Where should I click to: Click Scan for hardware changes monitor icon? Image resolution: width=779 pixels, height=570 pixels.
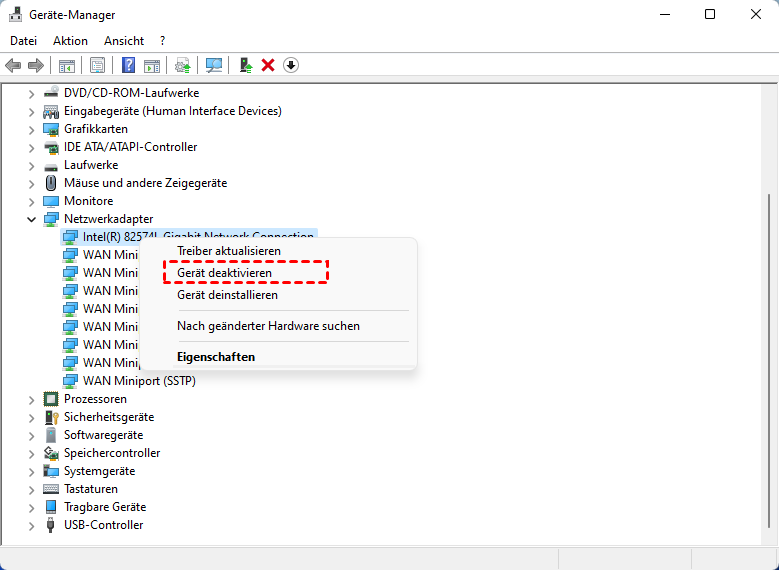click(x=214, y=65)
